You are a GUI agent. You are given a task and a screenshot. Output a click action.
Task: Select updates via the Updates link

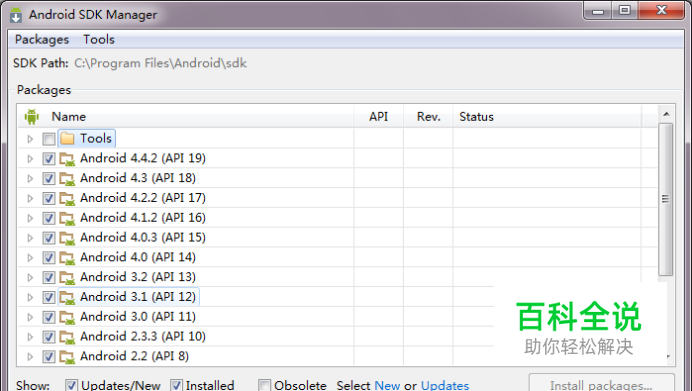tap(445, 385)
